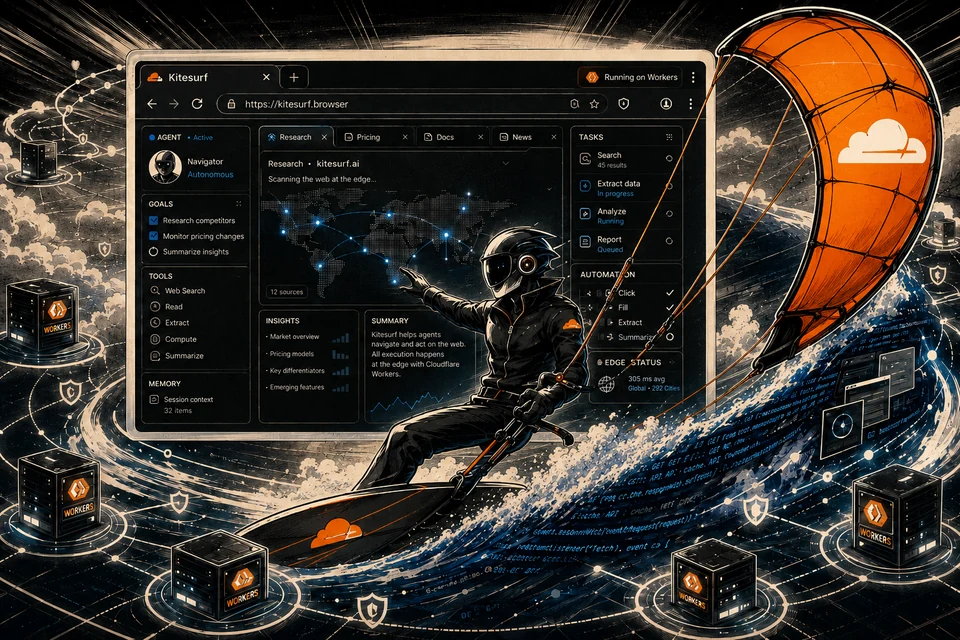Toggle the Extract data task status circle
The height and width of the screenshot is (640, 960).
point(669,186)
